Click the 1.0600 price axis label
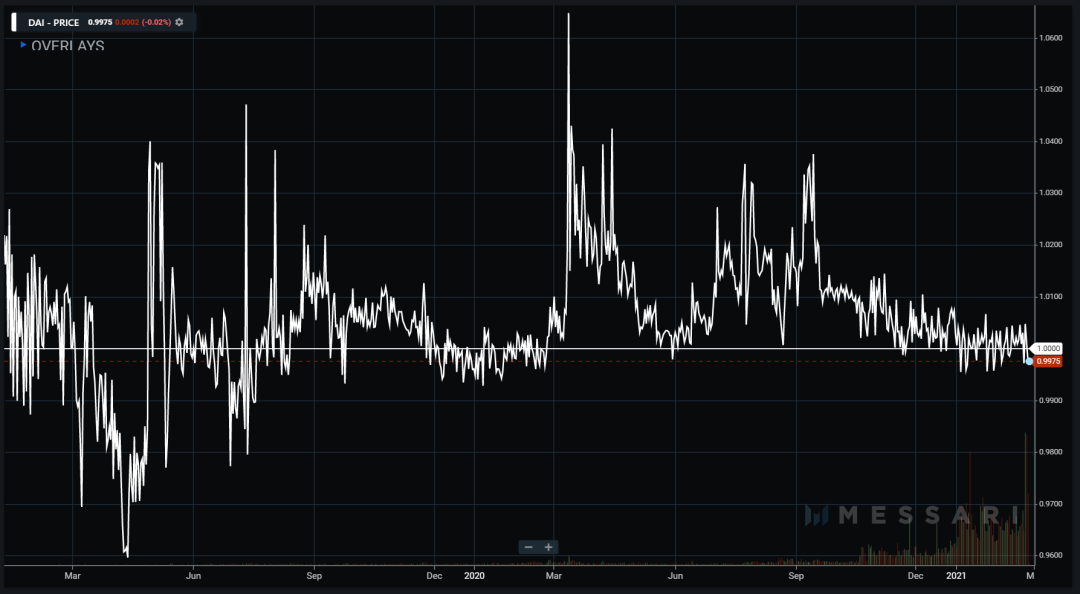The width and height of the screenshot is (1080, 594). pyautogui.click(x=1050, y=38)
